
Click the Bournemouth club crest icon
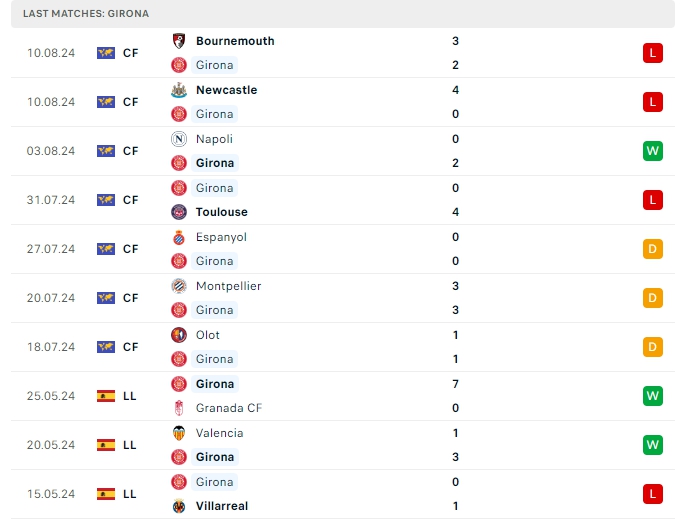179,41
